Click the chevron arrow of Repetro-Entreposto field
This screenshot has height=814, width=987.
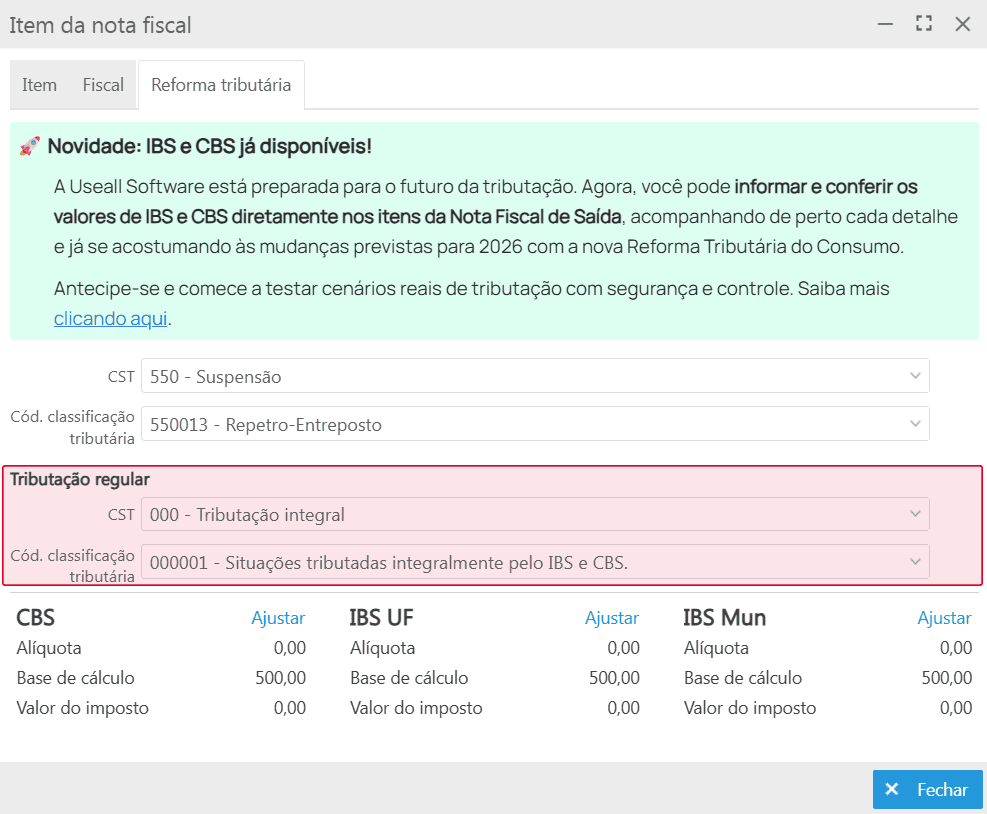[914, 424]
